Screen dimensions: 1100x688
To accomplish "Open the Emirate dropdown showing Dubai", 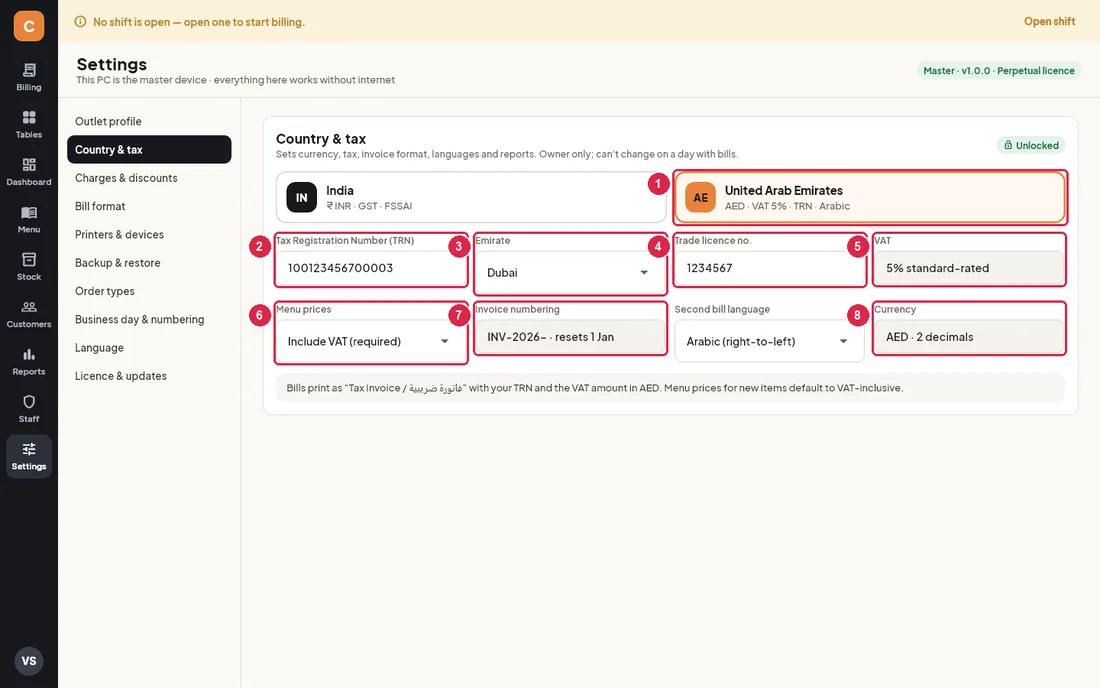I will click(x=570, y=272).
